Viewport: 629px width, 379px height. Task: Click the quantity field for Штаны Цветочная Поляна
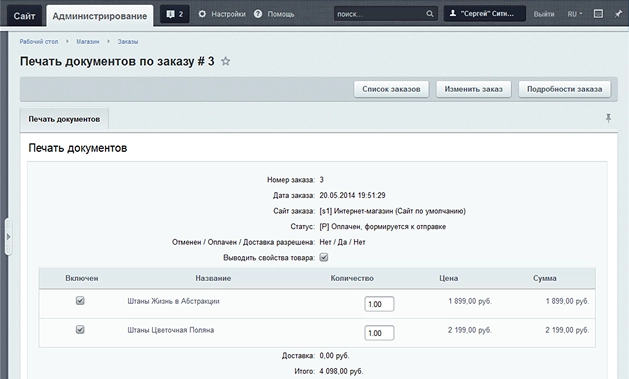tap(379, 333)
